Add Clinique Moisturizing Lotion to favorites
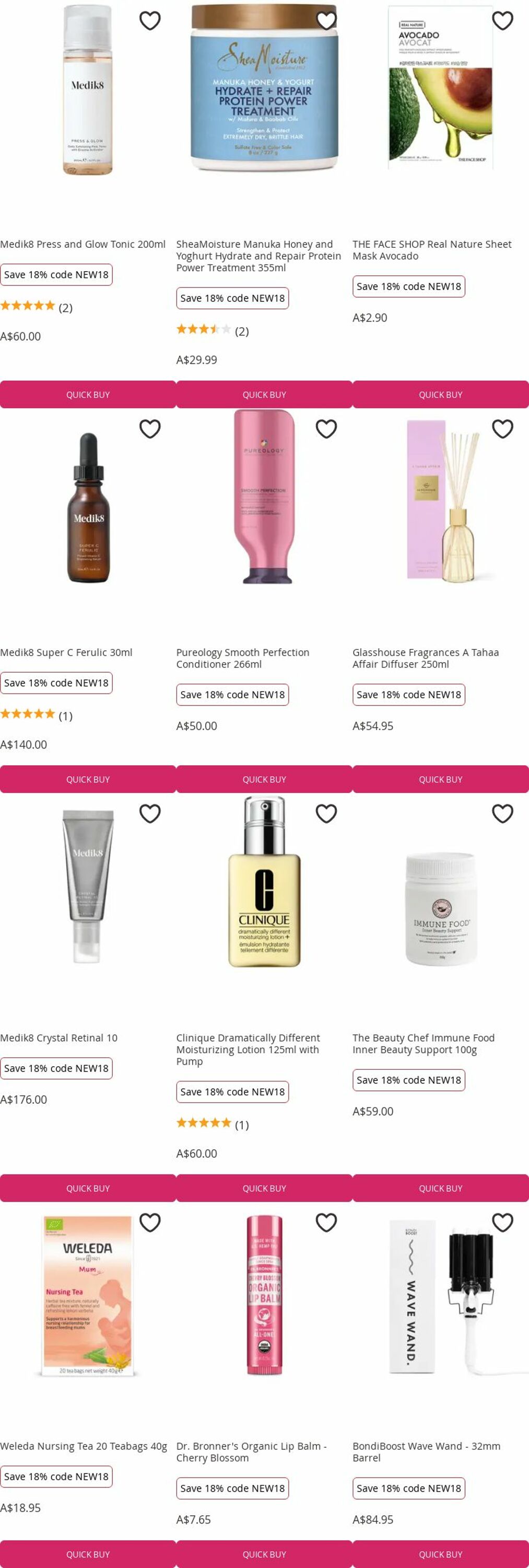Viewport: 529px width, 1568px height. pyautogui.click(x=326, y=814)
